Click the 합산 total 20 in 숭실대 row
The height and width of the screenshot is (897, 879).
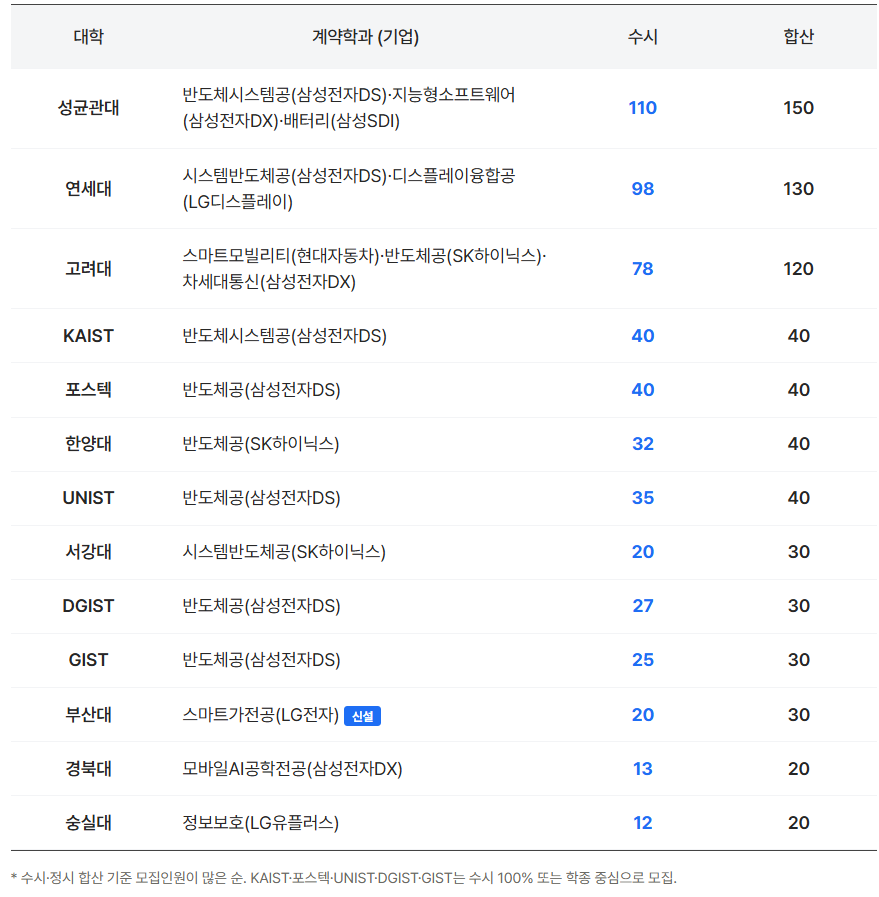798,823
